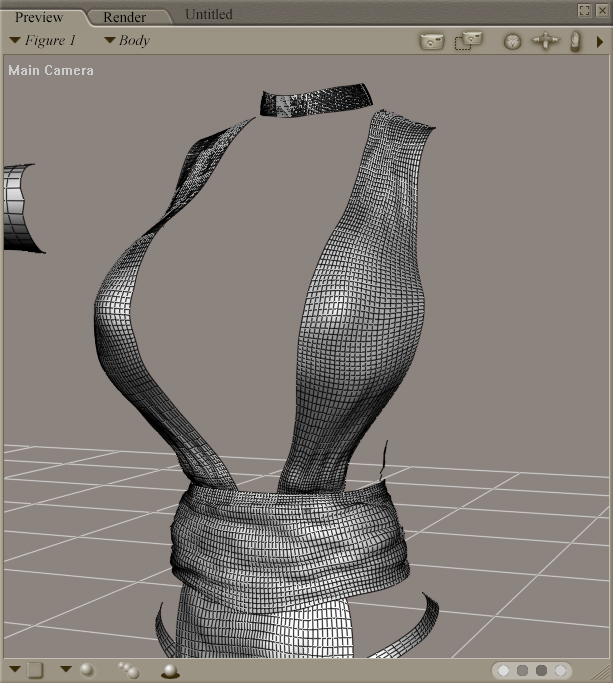The height and width of the screenshot is (683, 613).
Task: Click the second medium-gray color dot
Action: 522,670
